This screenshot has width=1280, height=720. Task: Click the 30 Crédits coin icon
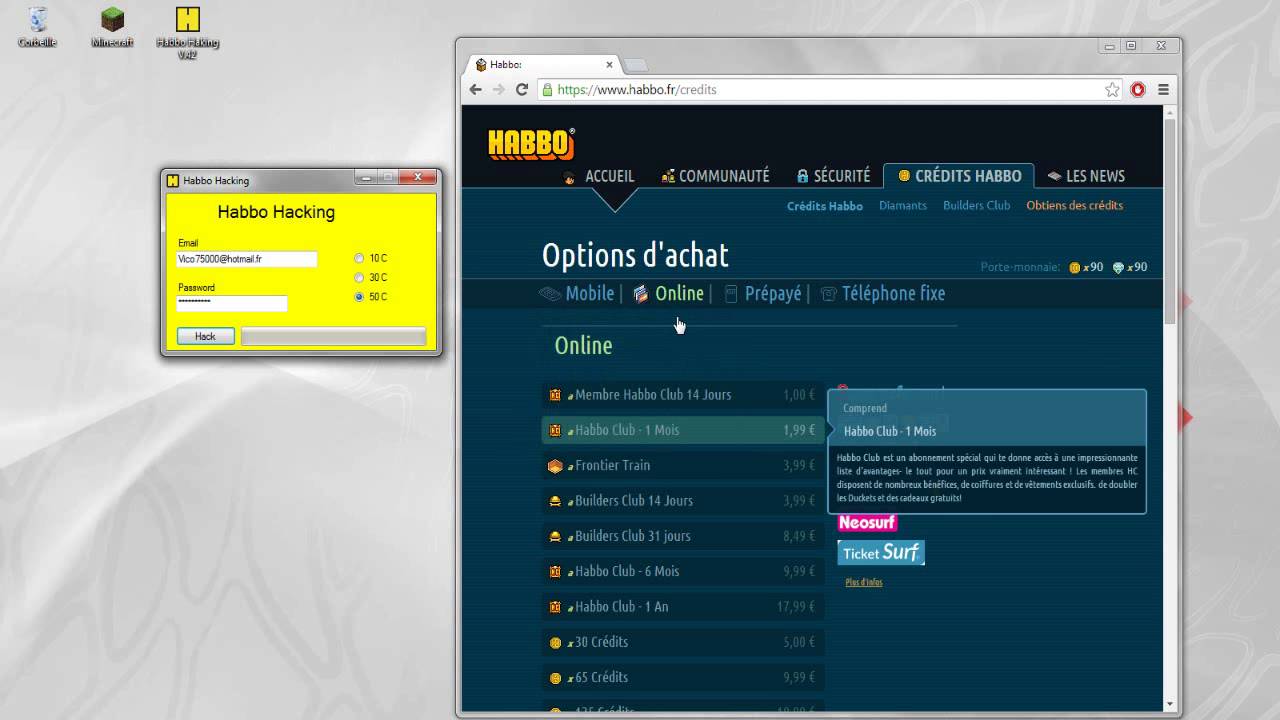(x=555, y=642)
